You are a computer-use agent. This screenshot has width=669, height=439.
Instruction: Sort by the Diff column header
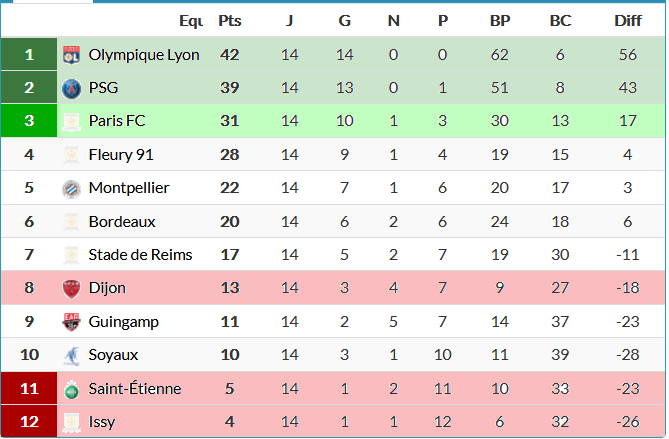628,21
